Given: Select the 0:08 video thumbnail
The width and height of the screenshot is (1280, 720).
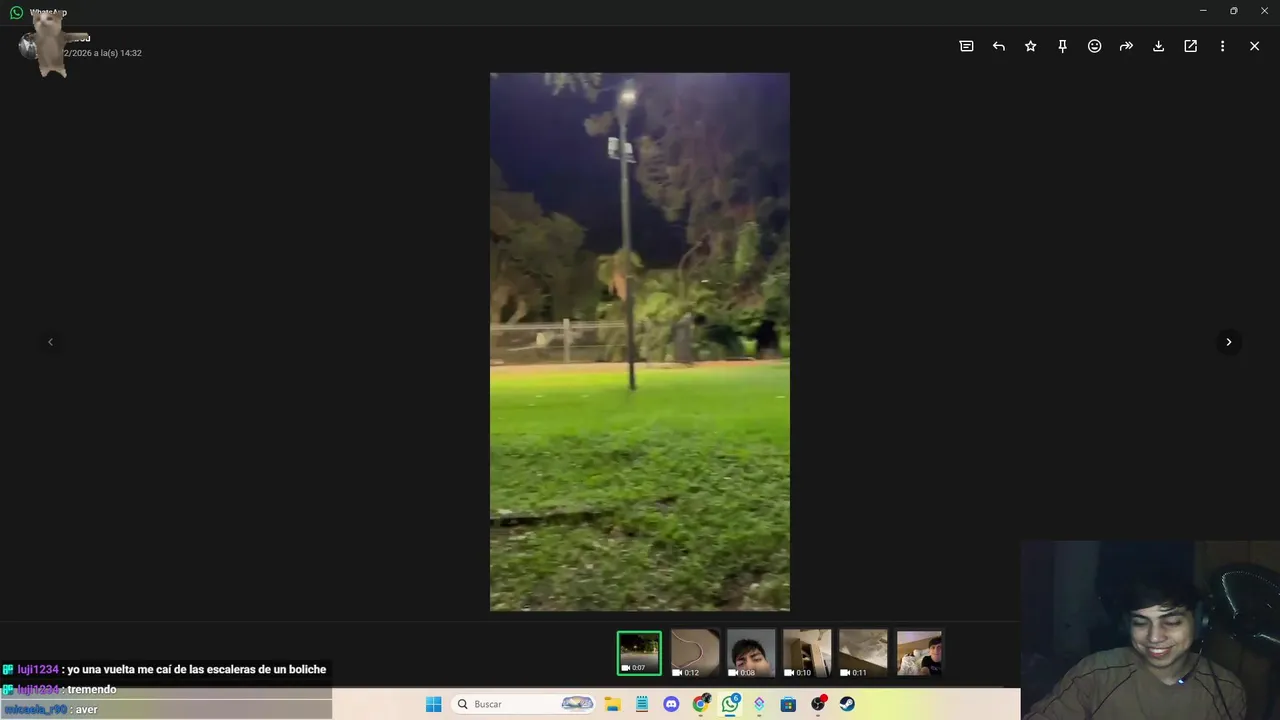Looking at the screenshot, I should point(751,653).
